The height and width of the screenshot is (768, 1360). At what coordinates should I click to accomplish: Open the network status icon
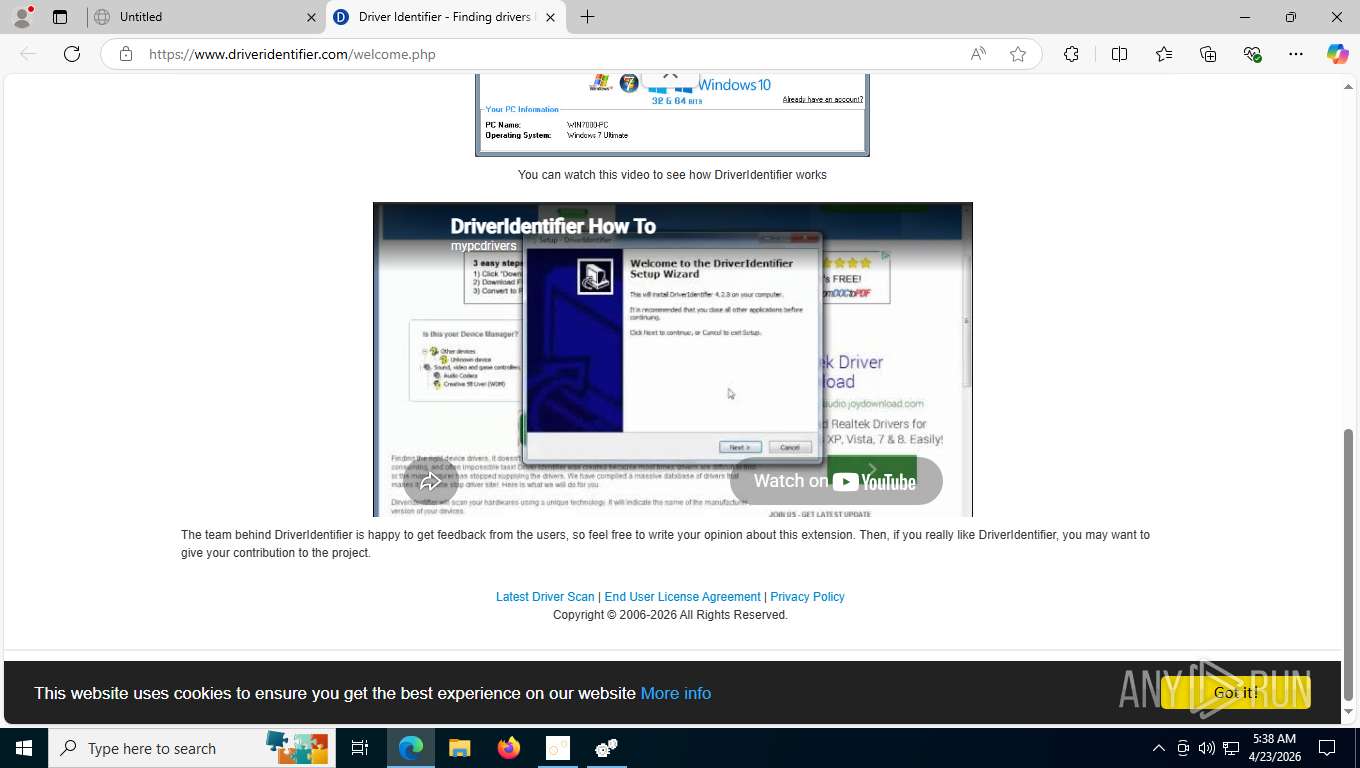[x=1231, y=748]
